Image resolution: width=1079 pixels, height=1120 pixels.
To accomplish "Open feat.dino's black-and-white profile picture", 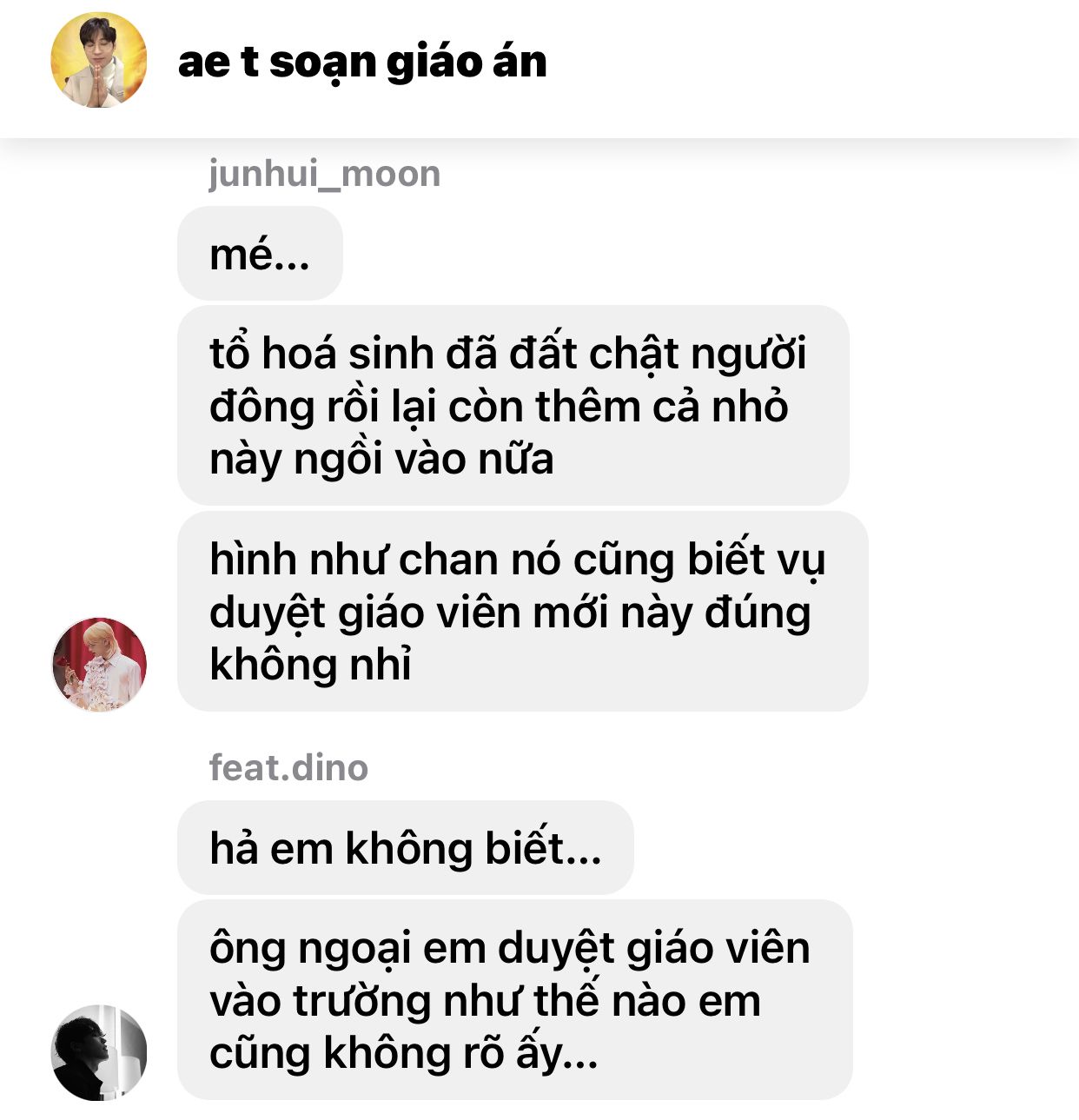I will [99, 1052].
